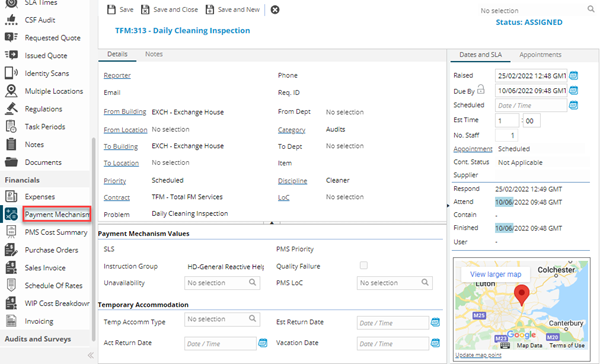
Task: Open the Requested Quote sidebar icon
Action: [11, 38]
